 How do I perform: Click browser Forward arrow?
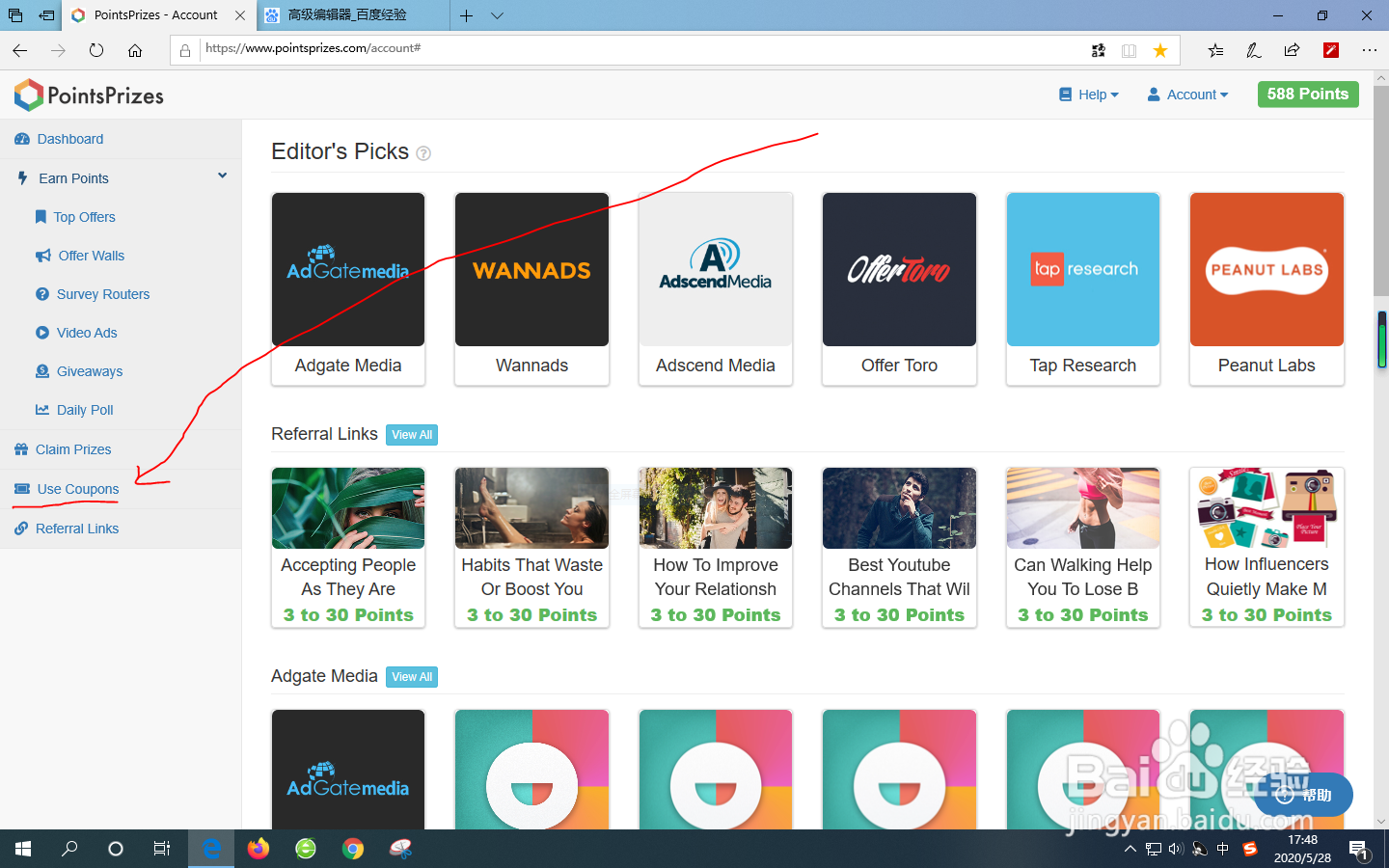pos(58,50)
